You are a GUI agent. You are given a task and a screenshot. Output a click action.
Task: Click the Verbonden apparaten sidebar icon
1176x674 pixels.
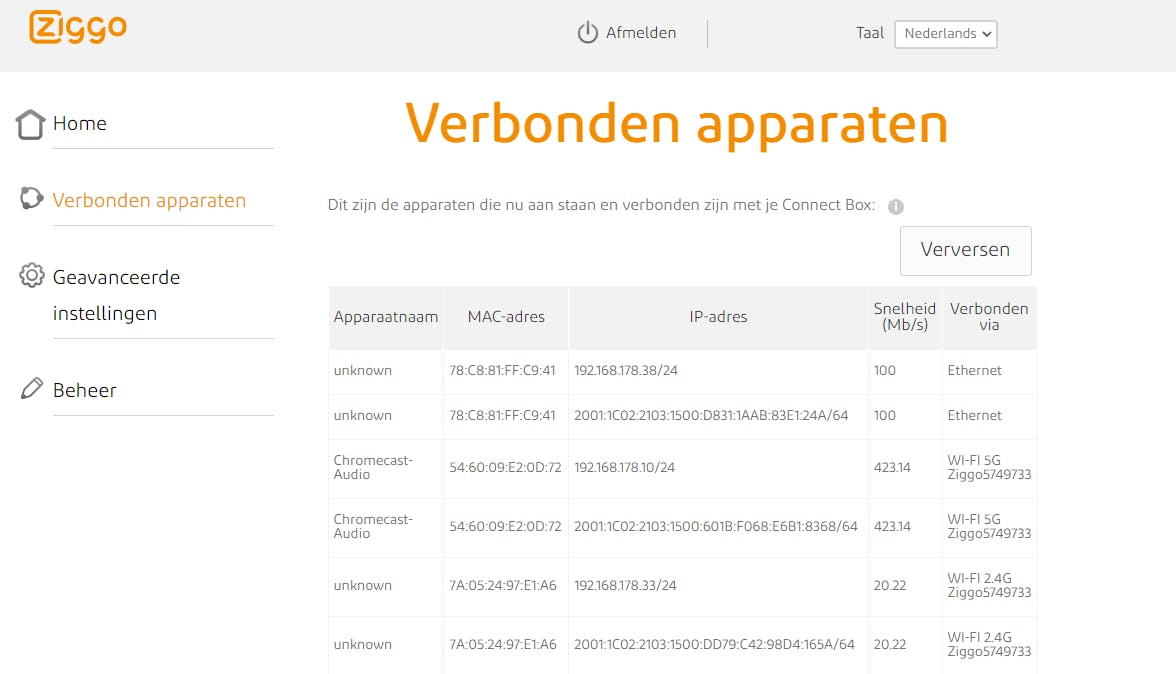tap(31, 199)
